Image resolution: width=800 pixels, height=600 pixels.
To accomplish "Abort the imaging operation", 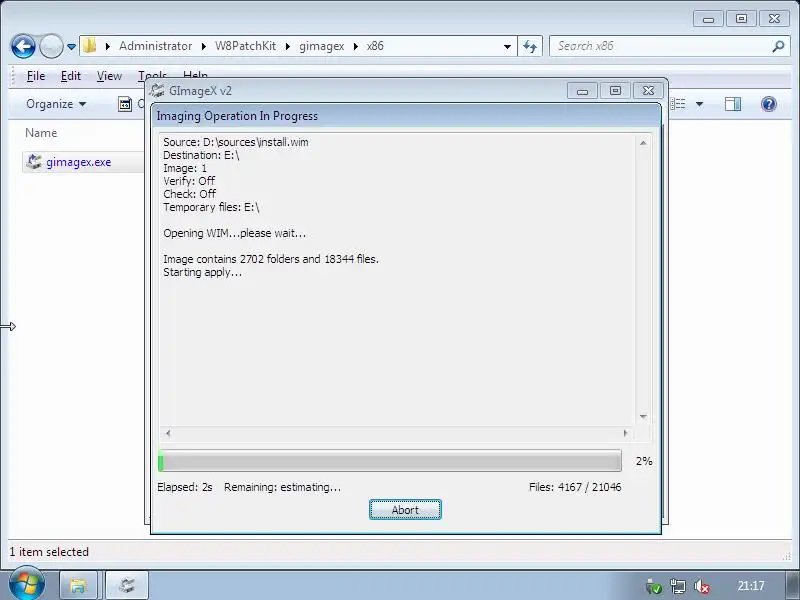I will pyautogui.click(x=405, y=510).
